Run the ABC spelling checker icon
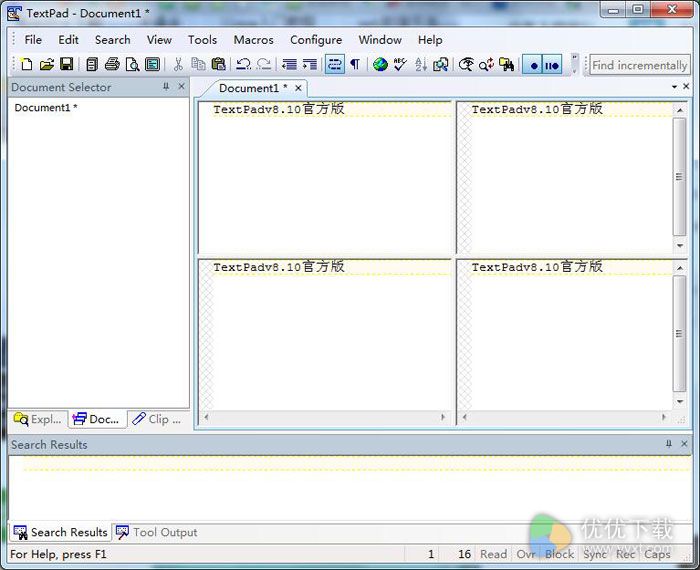 [x=400, y=65]
